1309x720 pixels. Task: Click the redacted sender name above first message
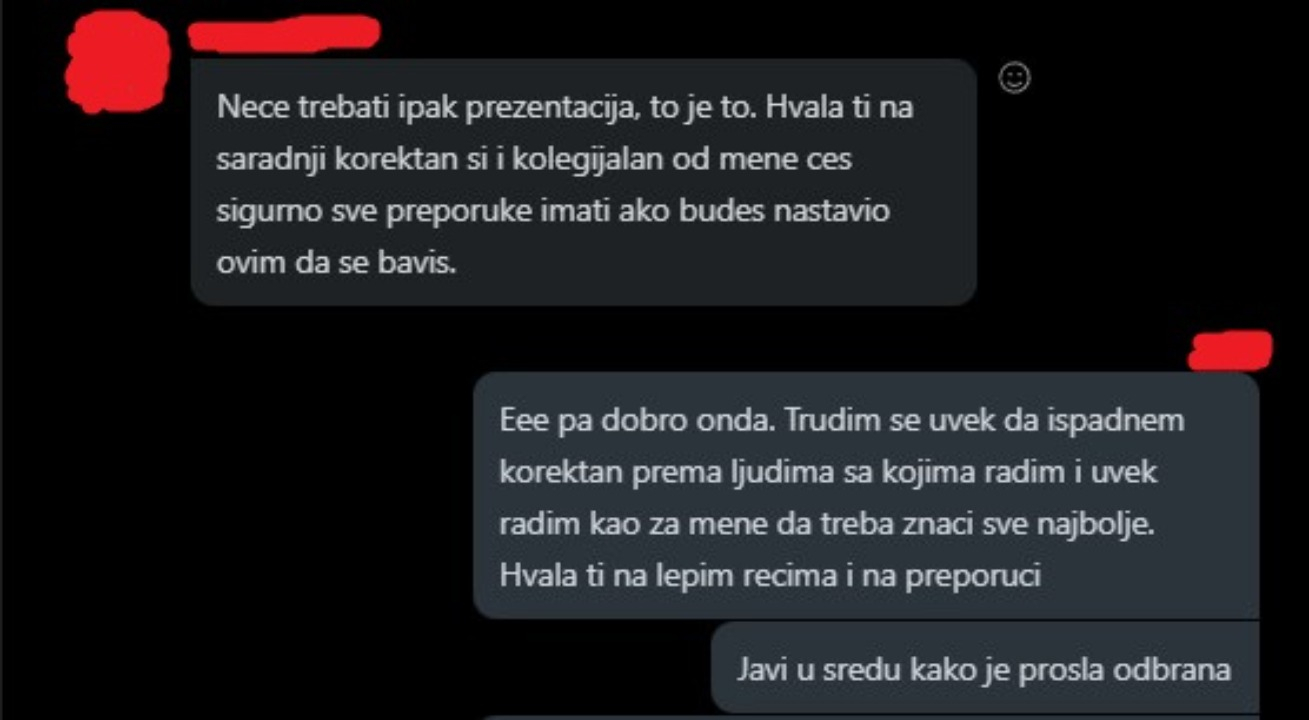pos(285,34)
